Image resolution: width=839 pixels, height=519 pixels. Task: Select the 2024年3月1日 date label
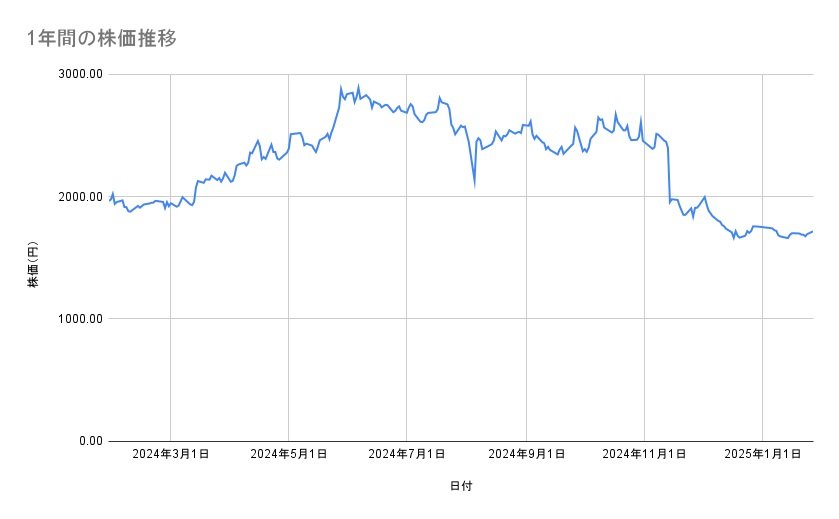171,455
